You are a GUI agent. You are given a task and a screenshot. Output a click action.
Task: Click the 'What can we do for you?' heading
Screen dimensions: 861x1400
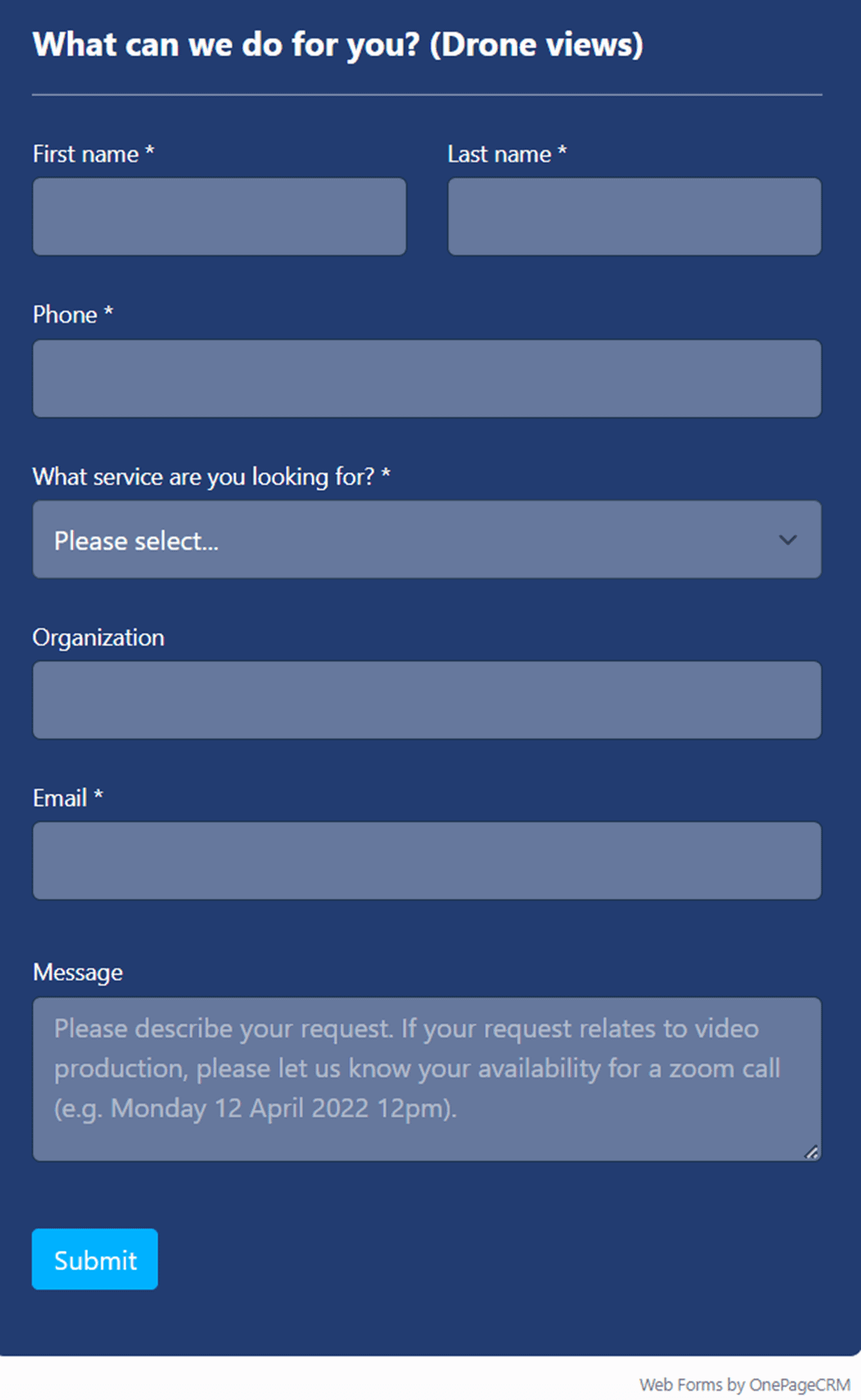point(337,45)
